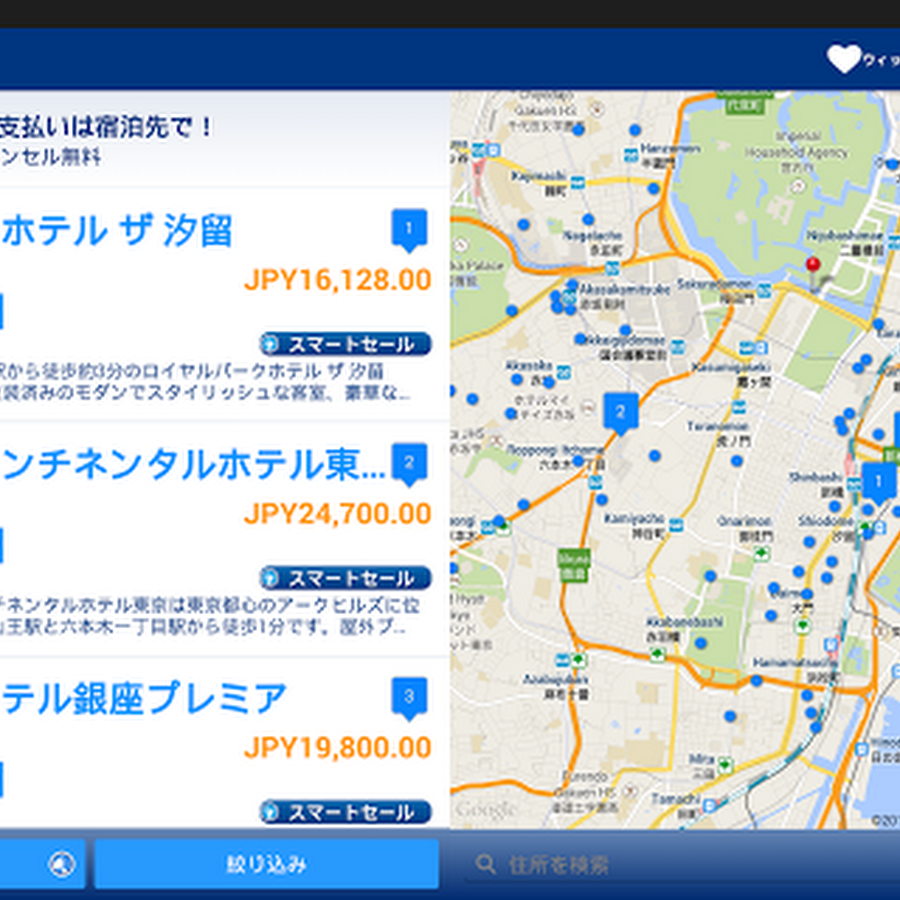
Task: Click the 汐留 hotel description text
Action: coord(204,382)
